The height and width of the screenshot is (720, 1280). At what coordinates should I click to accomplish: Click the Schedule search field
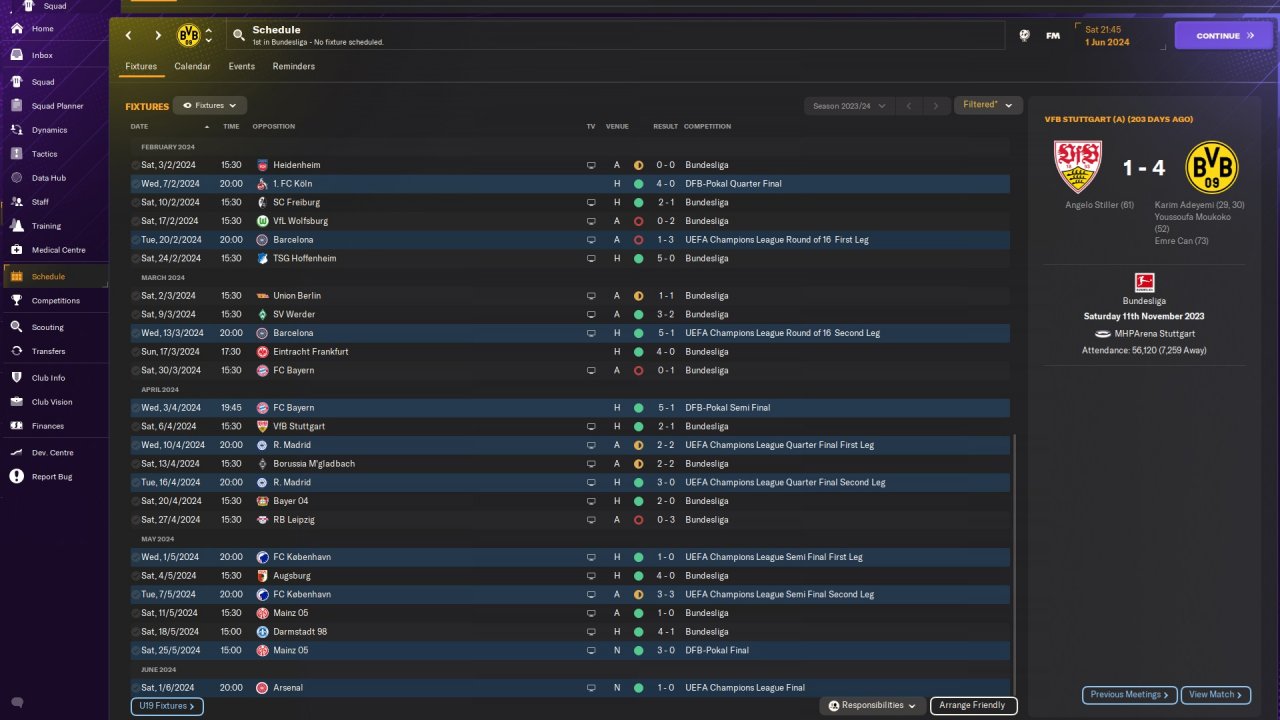click(615, 36)
